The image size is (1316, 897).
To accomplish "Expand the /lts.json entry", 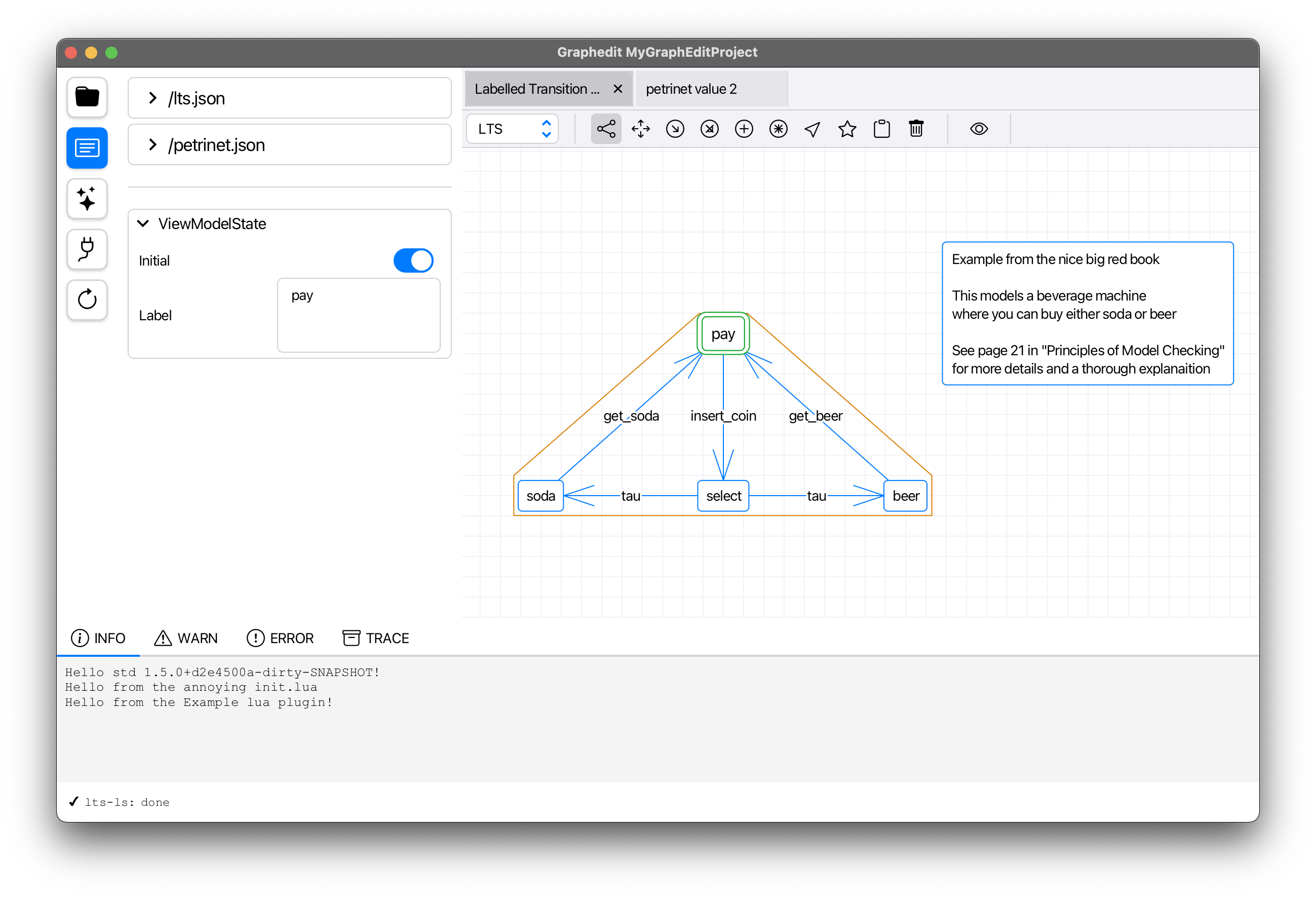I will point(152,98).
